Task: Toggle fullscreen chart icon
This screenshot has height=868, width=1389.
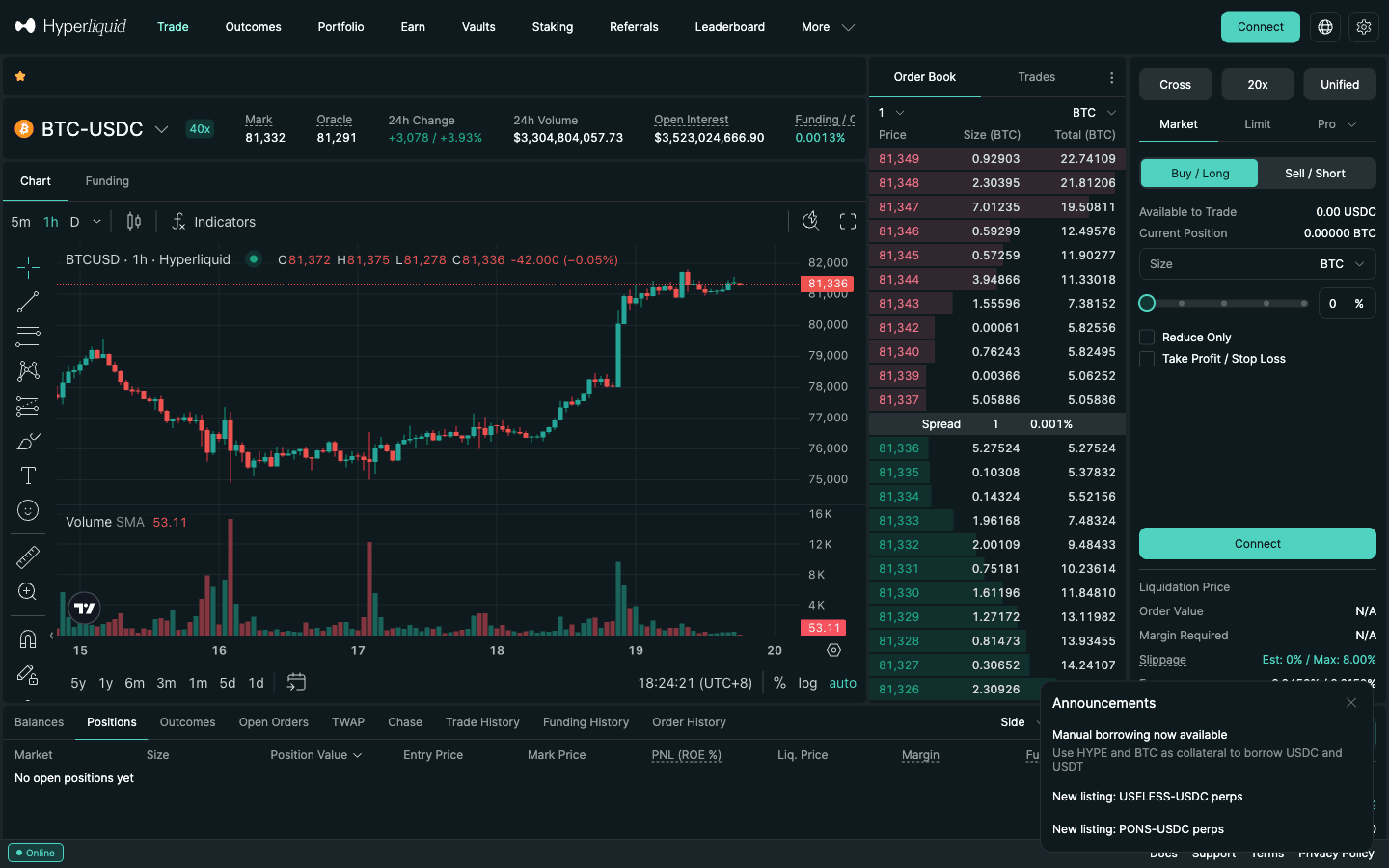Action: tap(848, 222)
